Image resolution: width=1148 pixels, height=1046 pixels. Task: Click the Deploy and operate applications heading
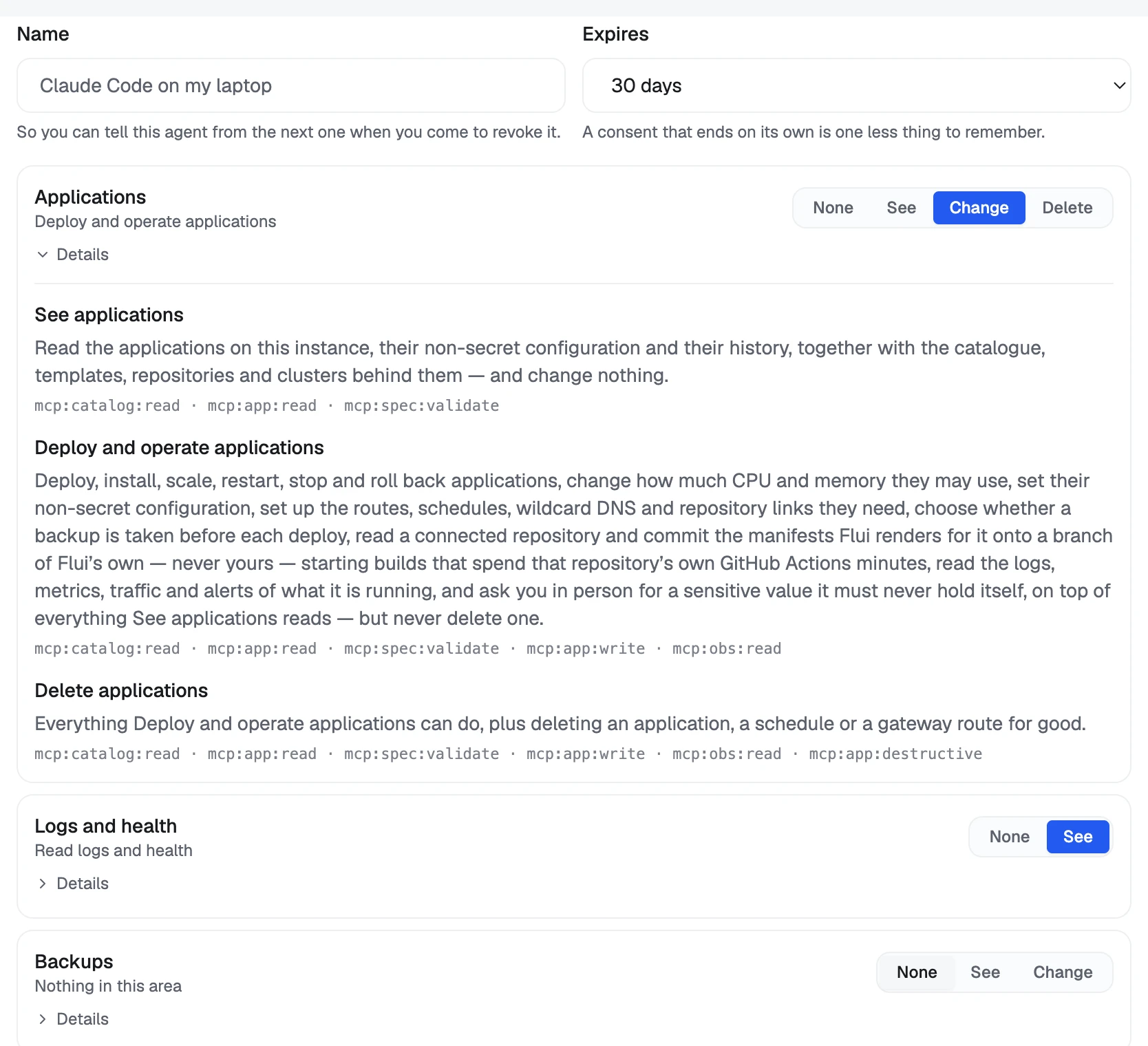click(179, 448)
